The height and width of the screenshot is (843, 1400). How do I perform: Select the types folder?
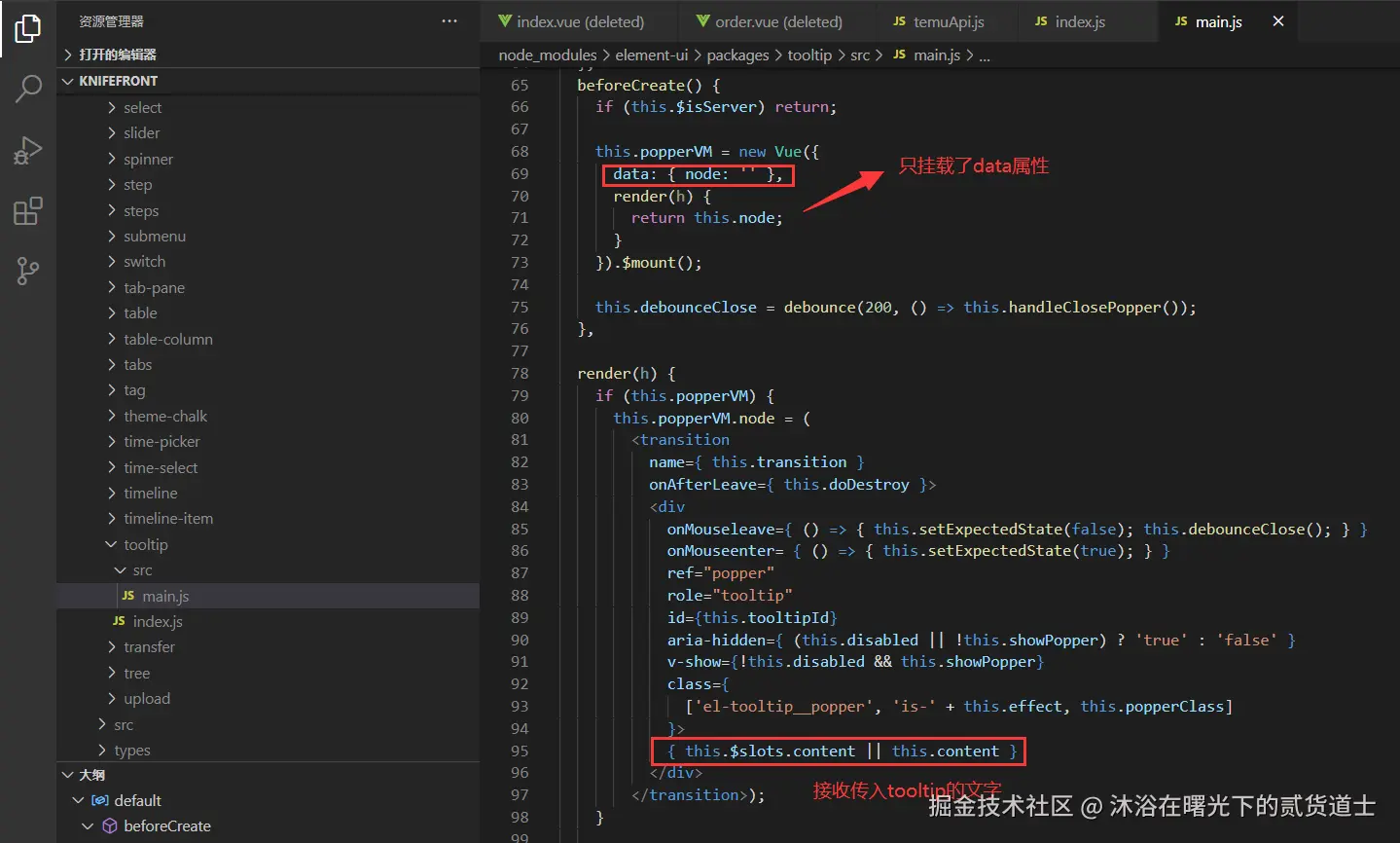coord(268,750)
